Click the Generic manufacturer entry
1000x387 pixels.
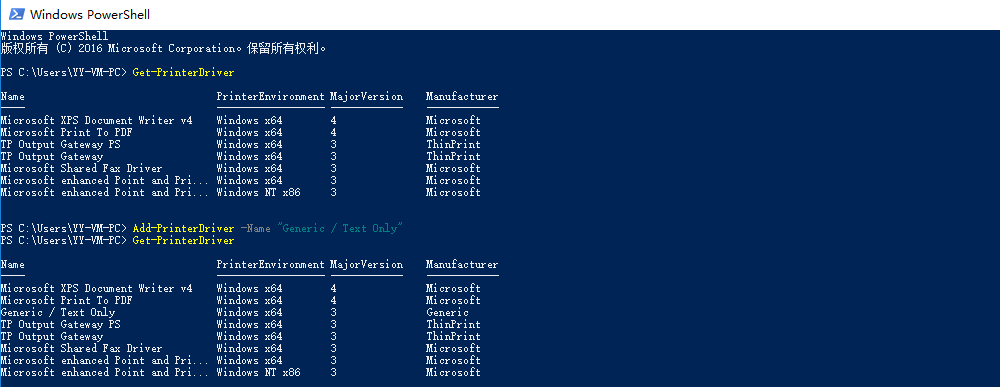click(448, 312)
